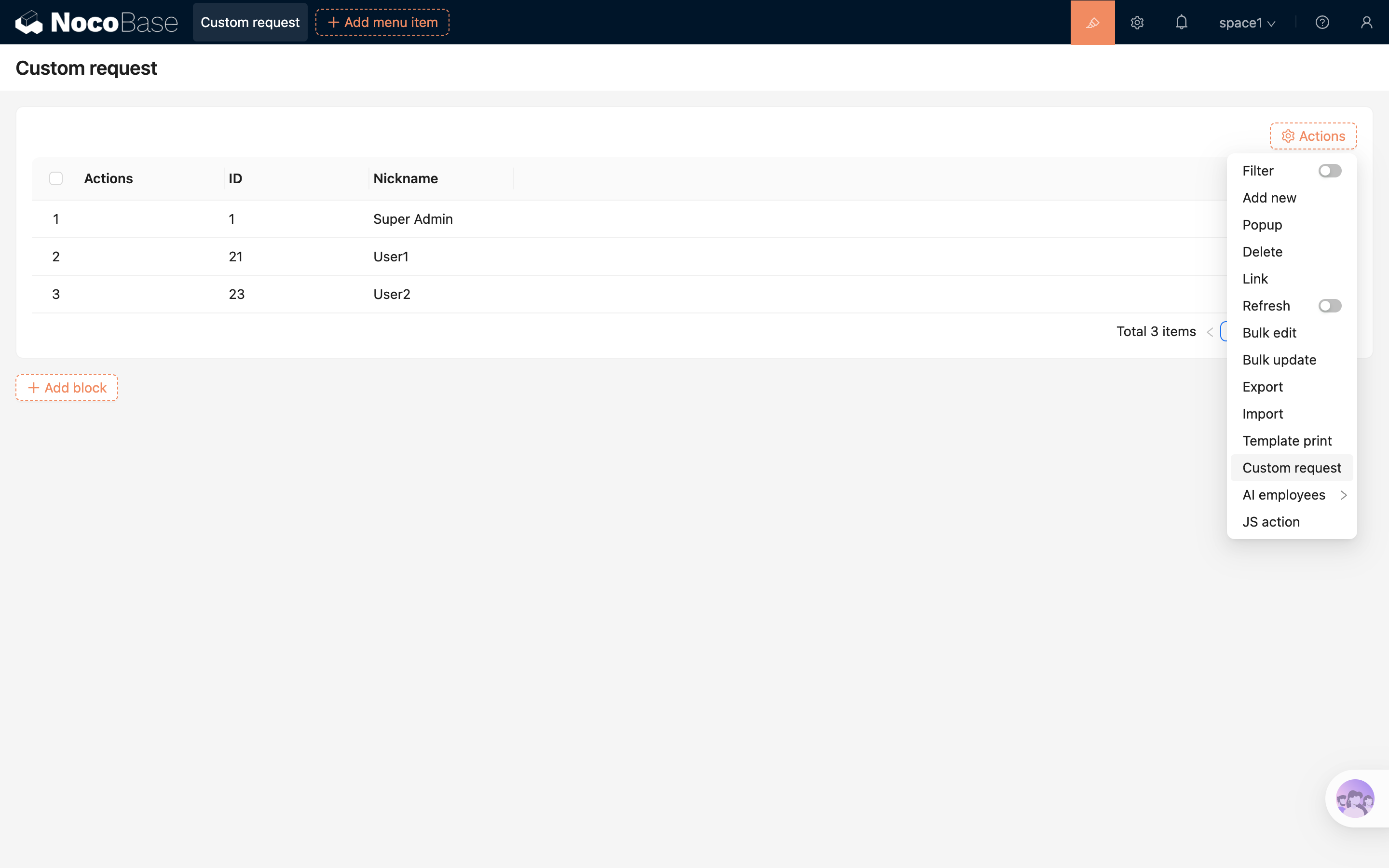Open the settings gear icon in header
The image size is (1389, 868).
pyautogui.click(x=1137, y=22)
